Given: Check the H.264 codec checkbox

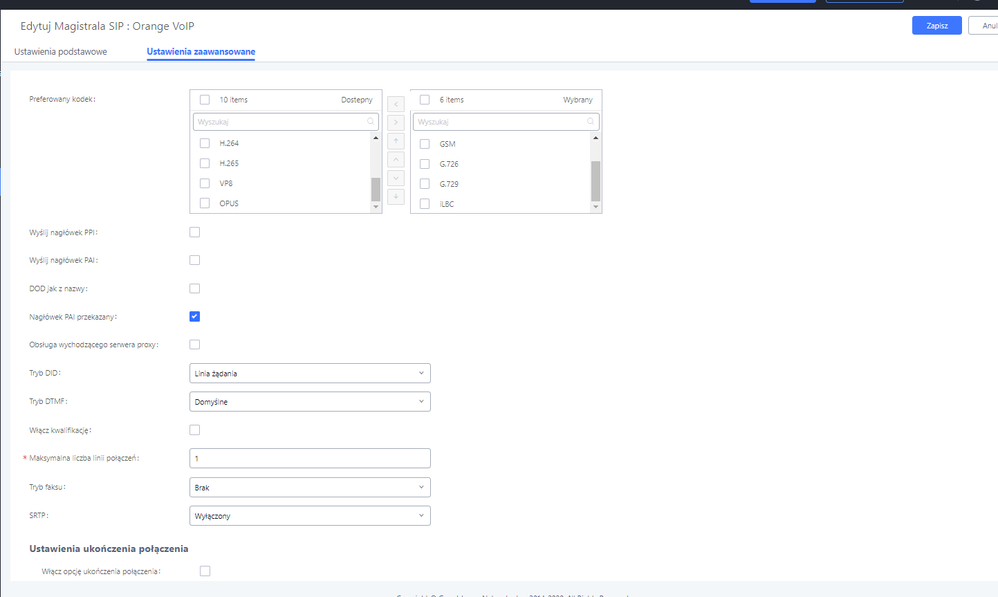Looking at the screenshot, I should coord(205,143).
